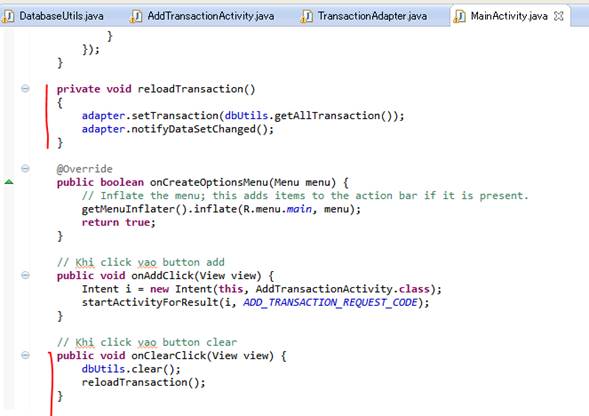
Task: Click the Java file icon on MainActivity.java tab
Action: click(459, 16)
